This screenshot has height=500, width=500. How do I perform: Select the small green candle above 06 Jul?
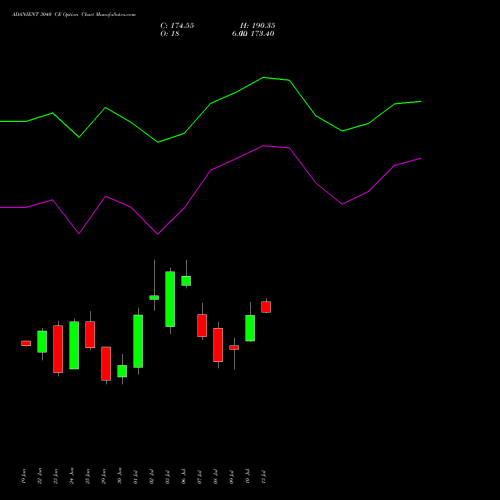[x=186, y=281]
